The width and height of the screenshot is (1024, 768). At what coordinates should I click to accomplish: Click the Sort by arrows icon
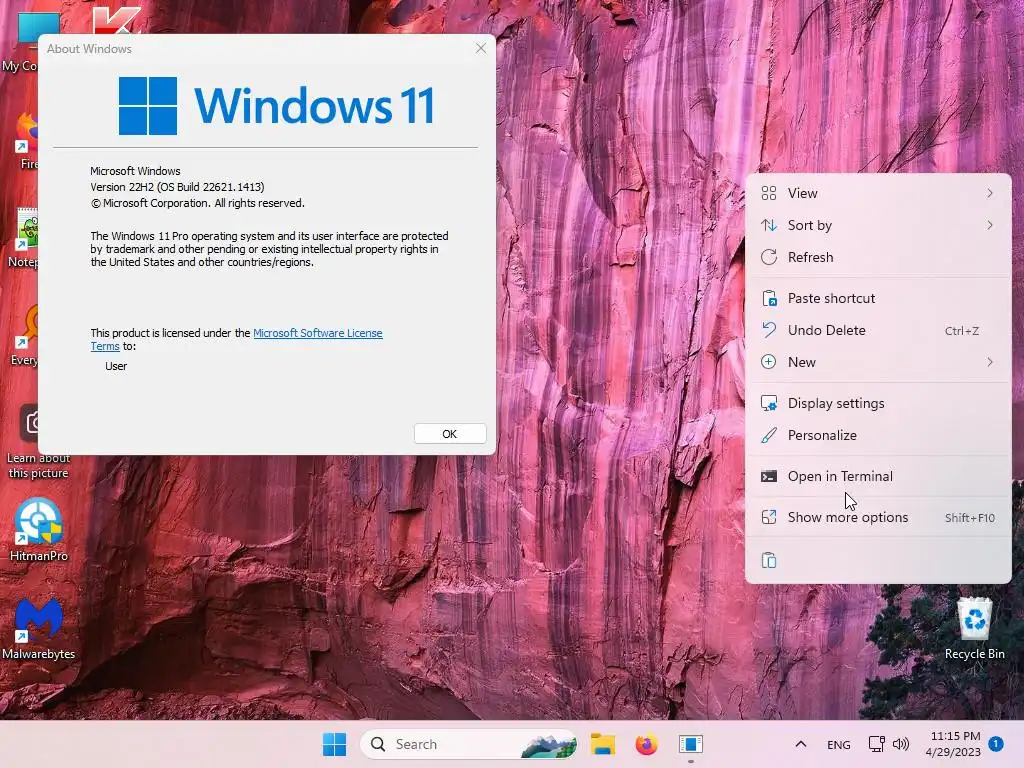pos(769,225)
